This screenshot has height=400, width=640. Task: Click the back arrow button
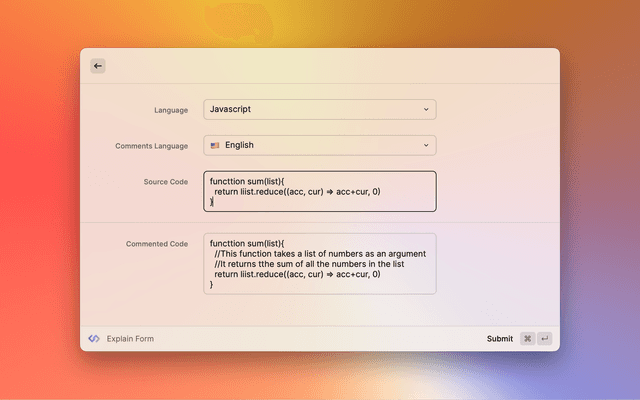click(x=98, y=66)
